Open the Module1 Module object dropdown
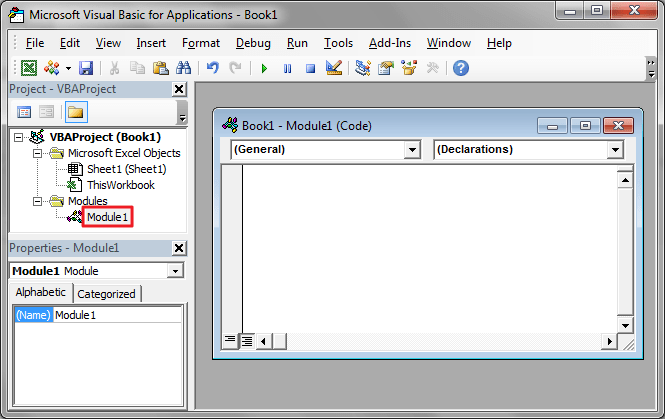This screenshot has width=665, height=419. (x=175, y=271)
